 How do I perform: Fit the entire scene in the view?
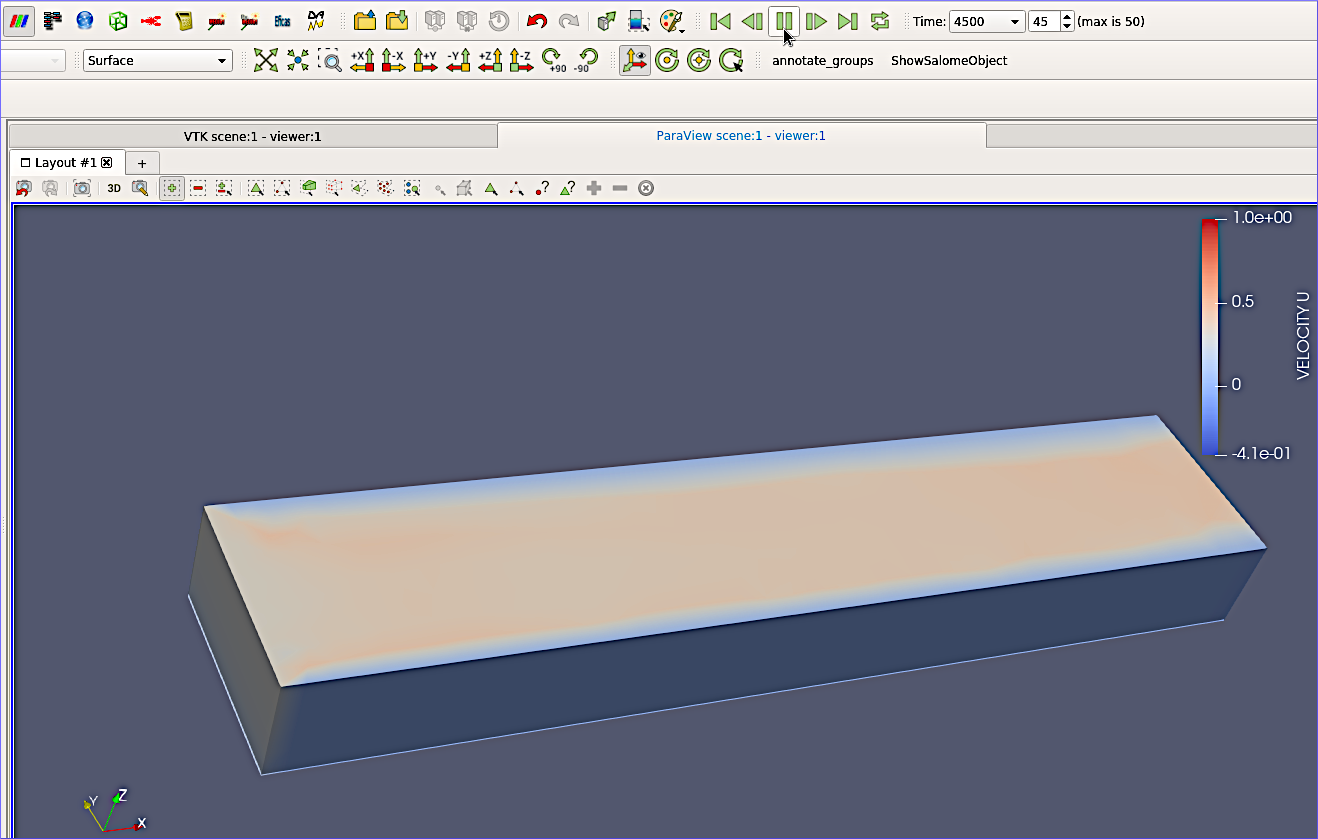click(x=266, y=60)
